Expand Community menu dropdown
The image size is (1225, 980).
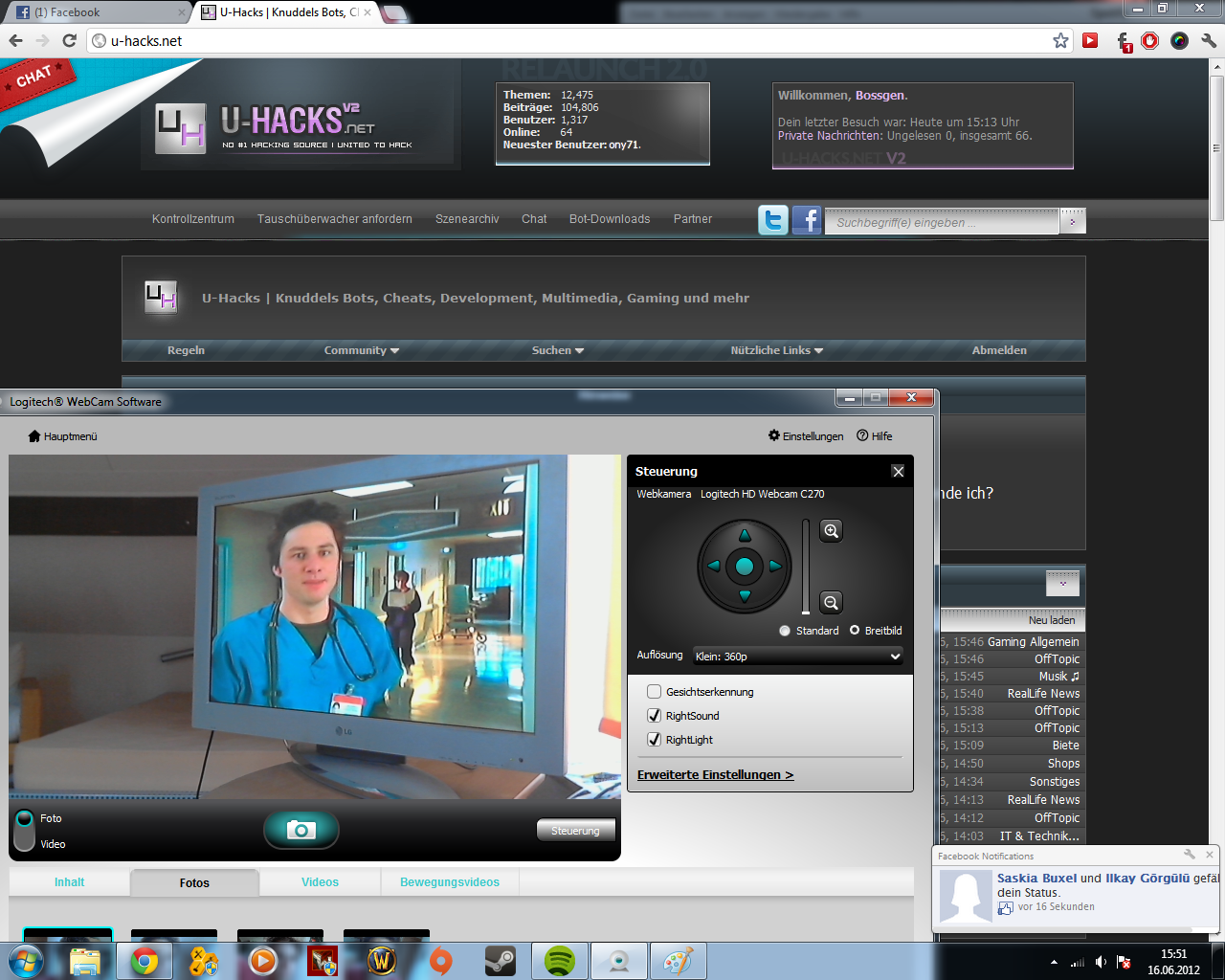(x=362, y=350)
